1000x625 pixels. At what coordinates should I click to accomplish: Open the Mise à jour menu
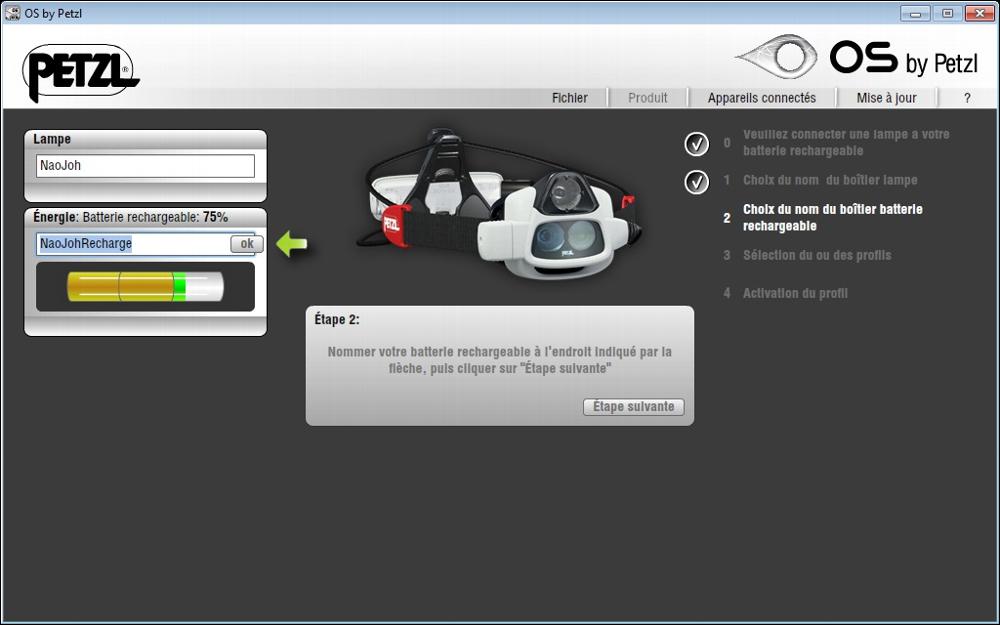point(886,98)
